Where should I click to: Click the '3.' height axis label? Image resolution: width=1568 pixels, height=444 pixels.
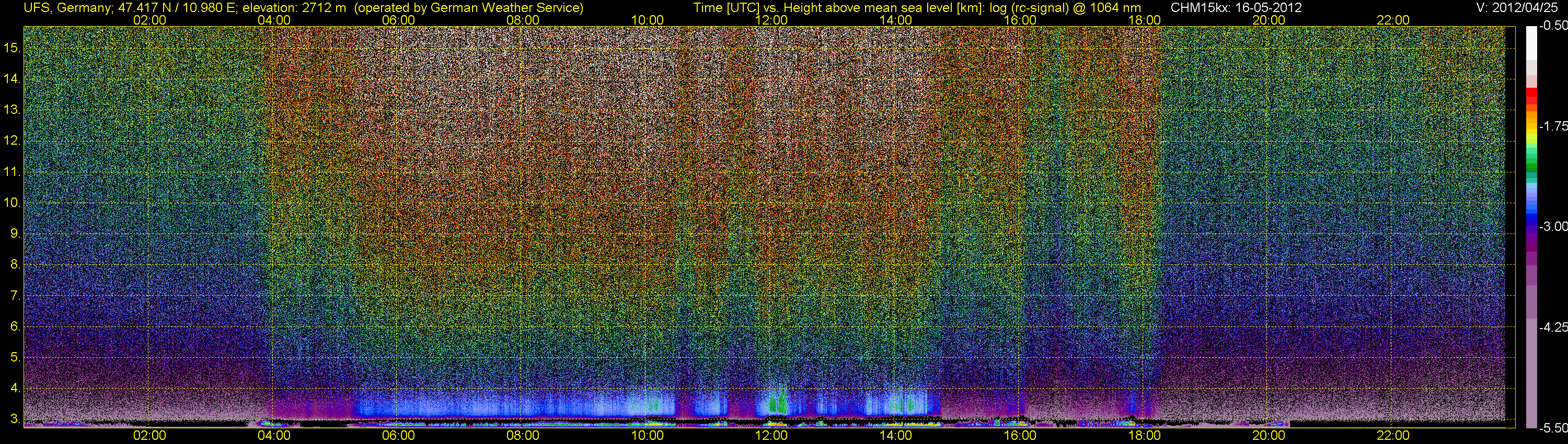click(15, 419)
